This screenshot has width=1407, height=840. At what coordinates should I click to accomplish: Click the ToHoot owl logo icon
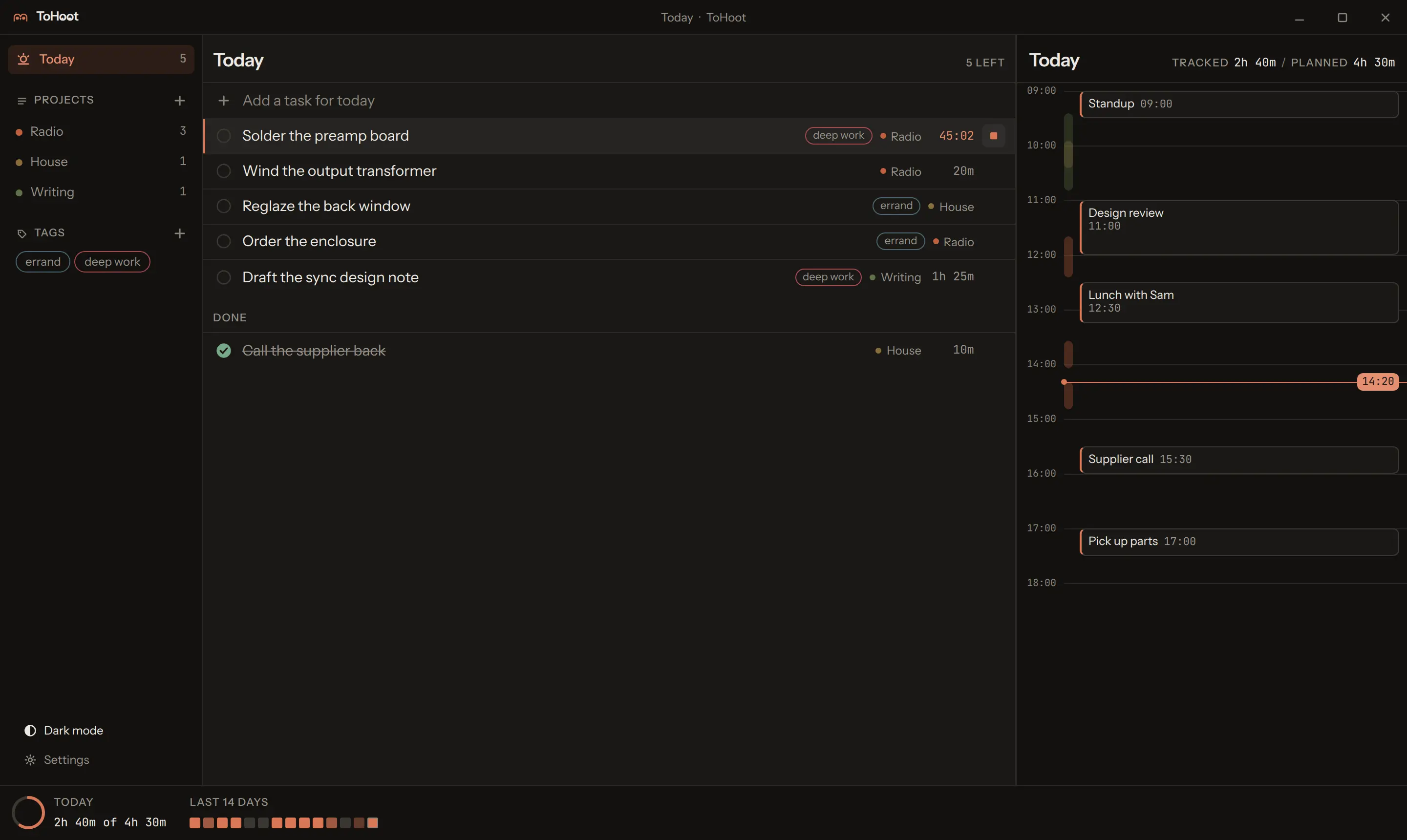pos(21,17)
